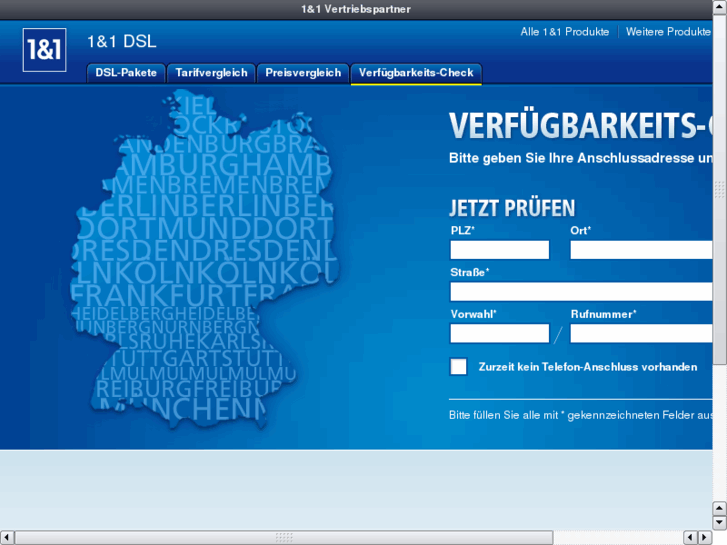Click the 1&1 logo
This screenshot has height=545, width=727.
pos(45,50)
